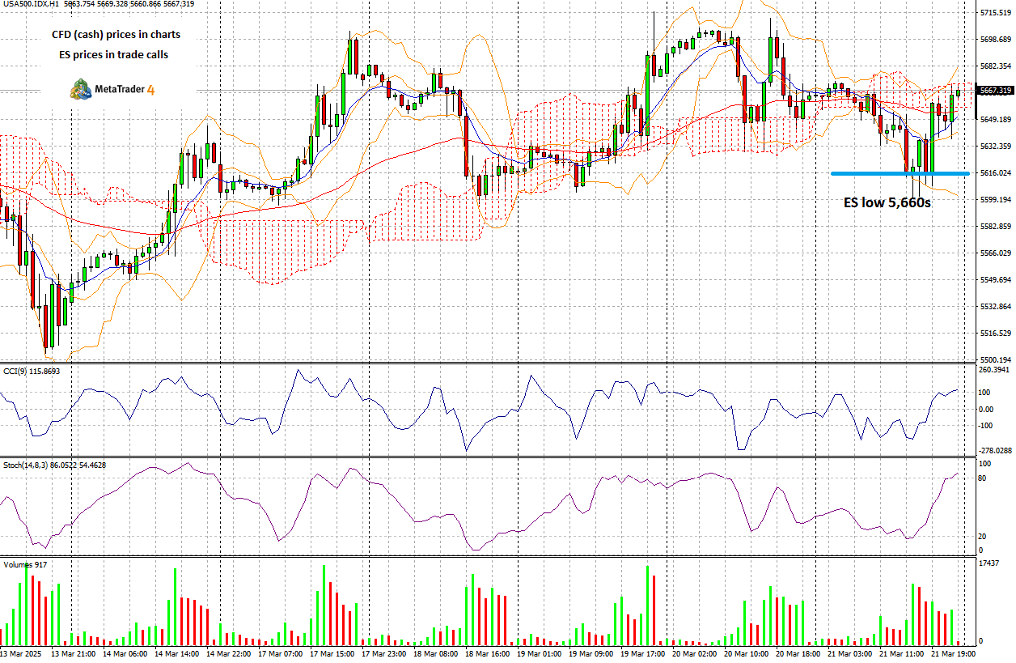Click the '13 Mar 2025' date label

point(20,655)
